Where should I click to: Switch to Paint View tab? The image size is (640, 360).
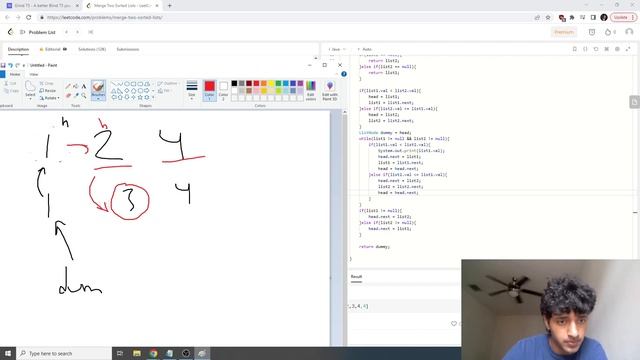pos(33,74)
